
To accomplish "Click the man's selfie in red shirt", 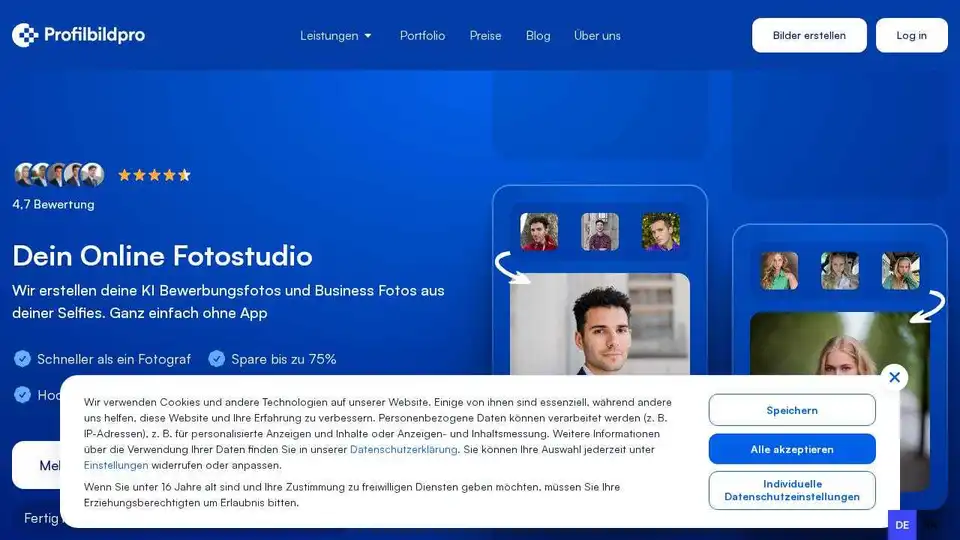I will 539,231.
